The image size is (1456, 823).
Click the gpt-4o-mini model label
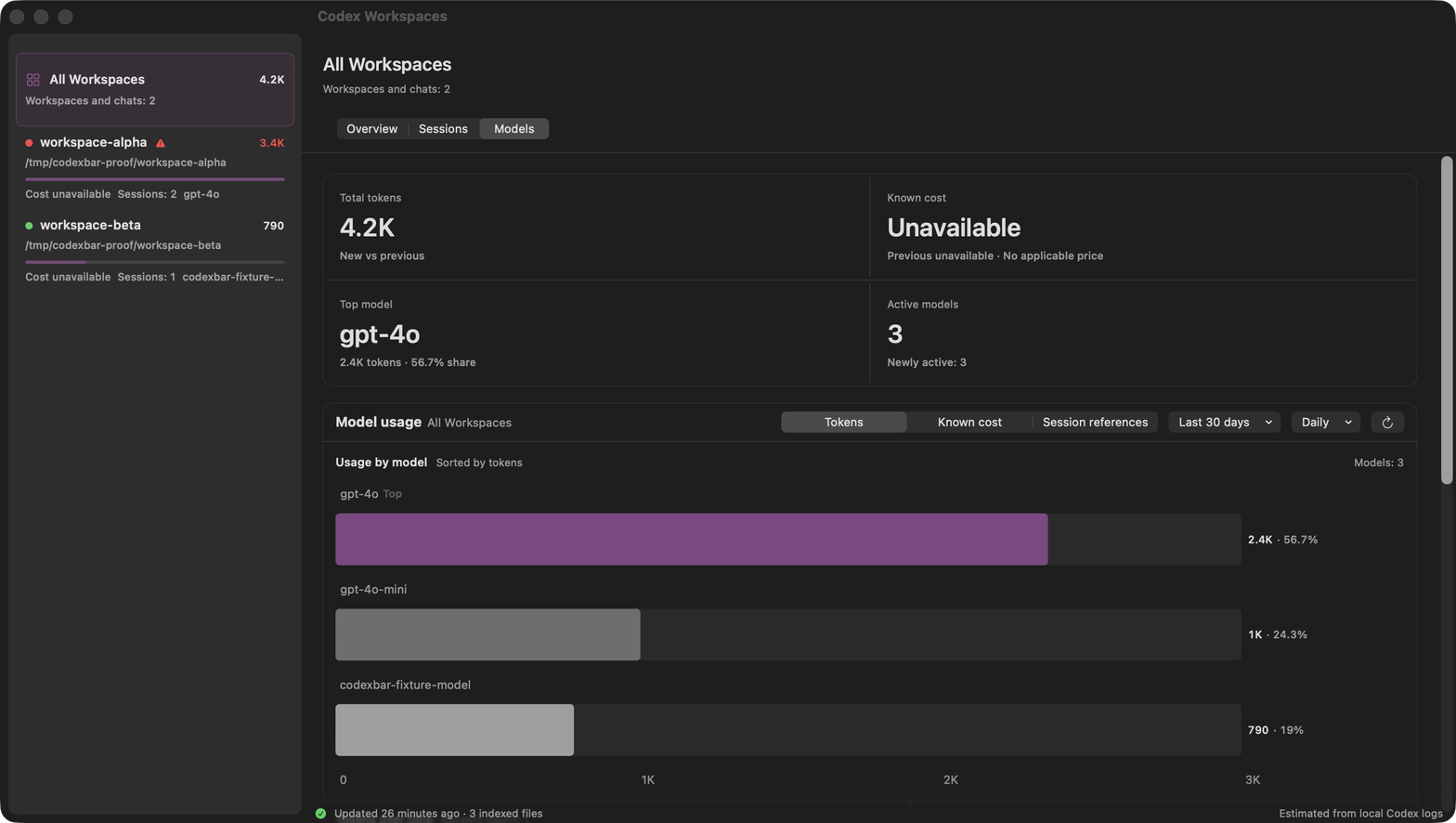click(373, 590)
